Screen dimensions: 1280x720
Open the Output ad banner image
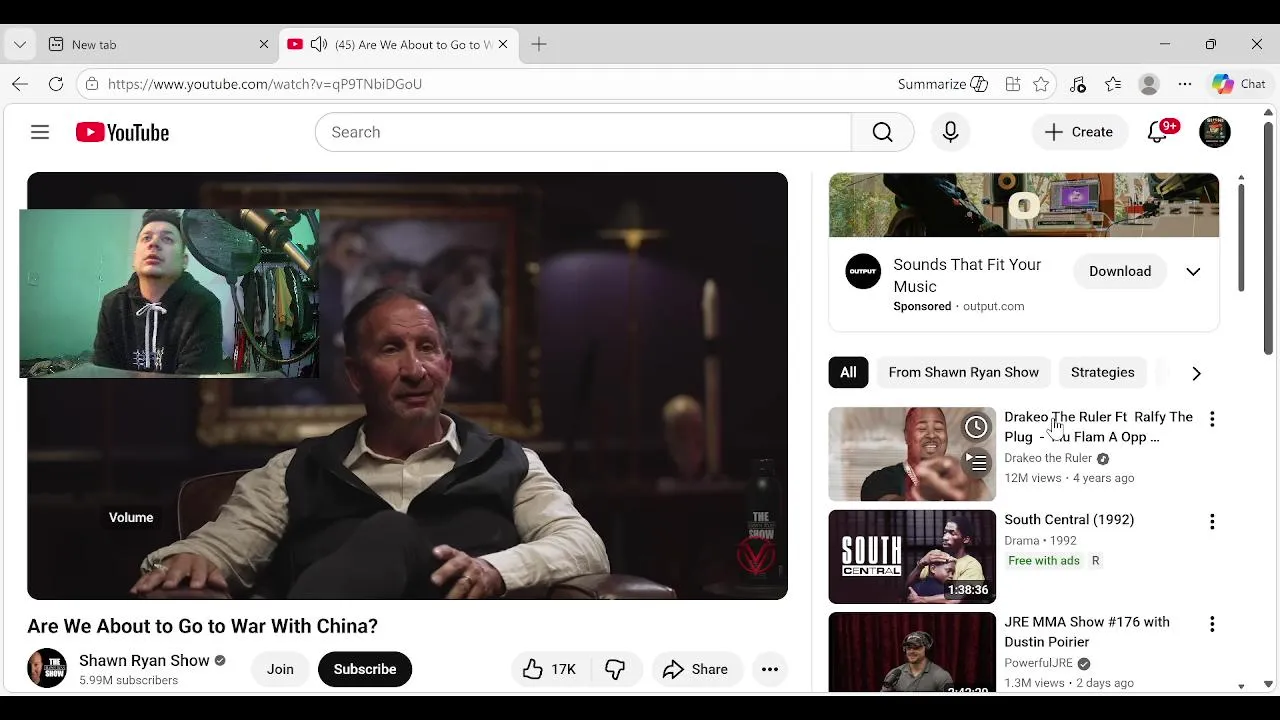tap(1024, 205)
